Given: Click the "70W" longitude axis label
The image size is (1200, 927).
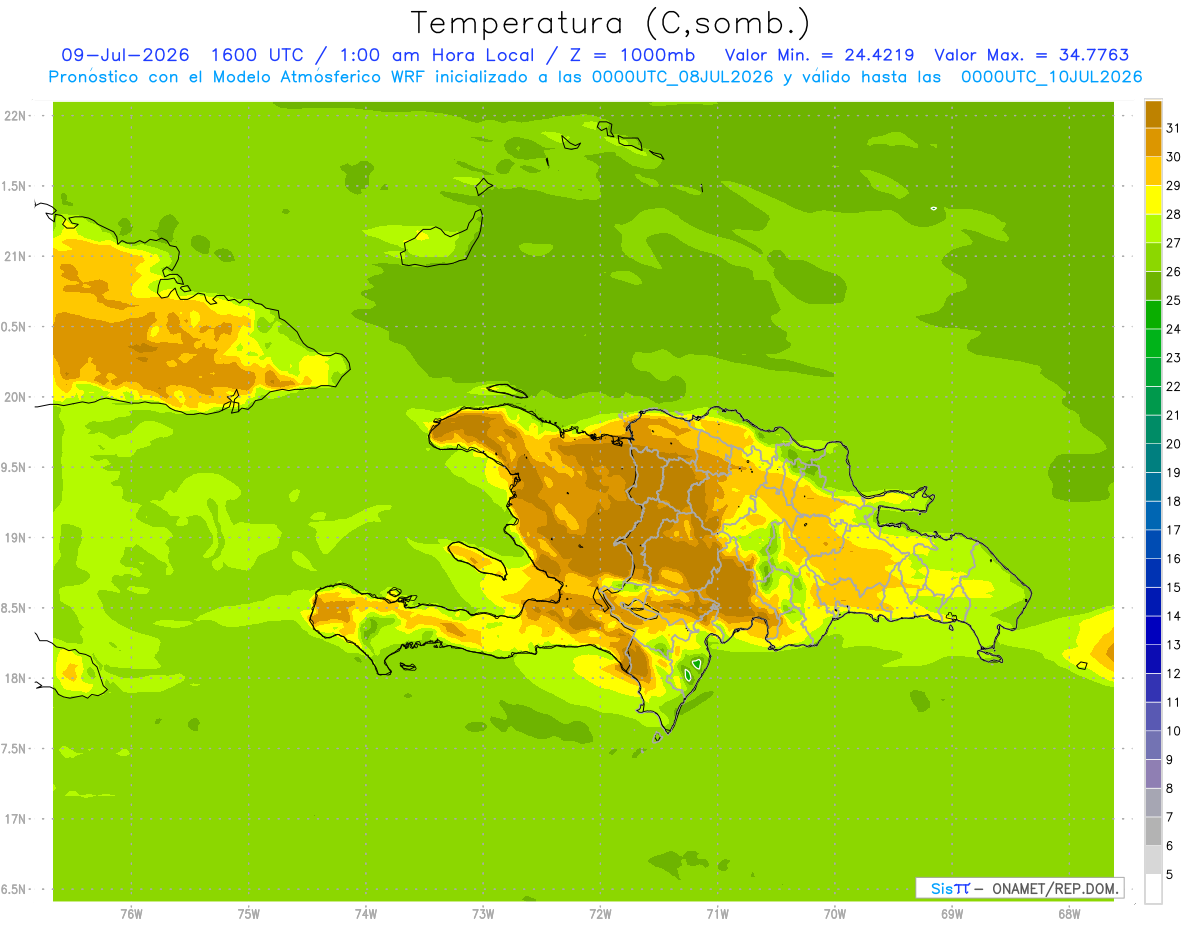Looking at the screenshot, I should click(835, 914).
